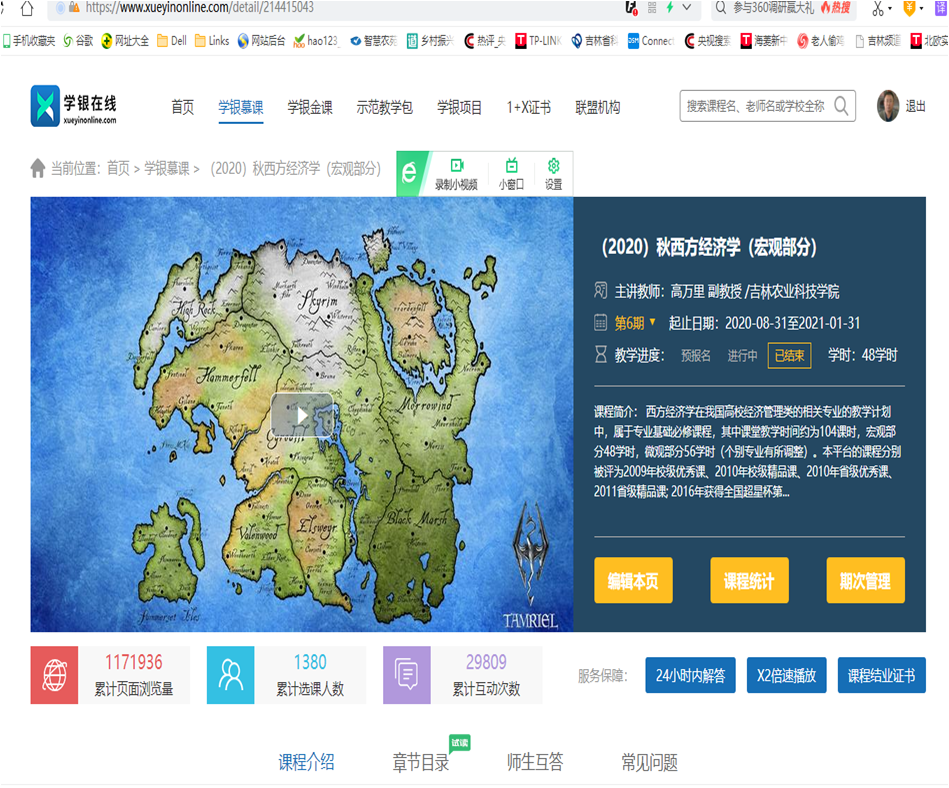Image resolution: width=949 pixels, height=788 pixels.
Task: Select the 预报名 progress stage
Action: (x=696, y=355)
